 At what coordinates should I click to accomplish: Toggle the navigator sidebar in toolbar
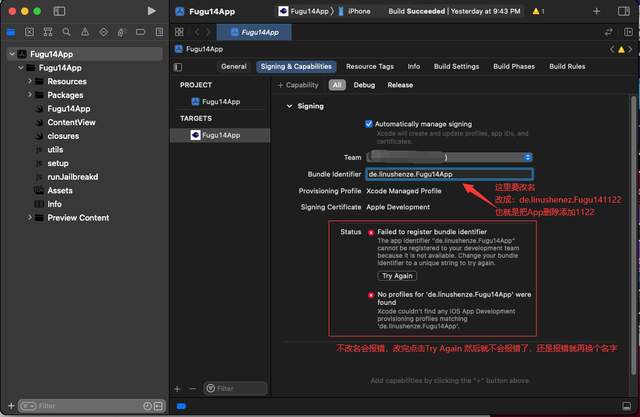click(59, 11)
